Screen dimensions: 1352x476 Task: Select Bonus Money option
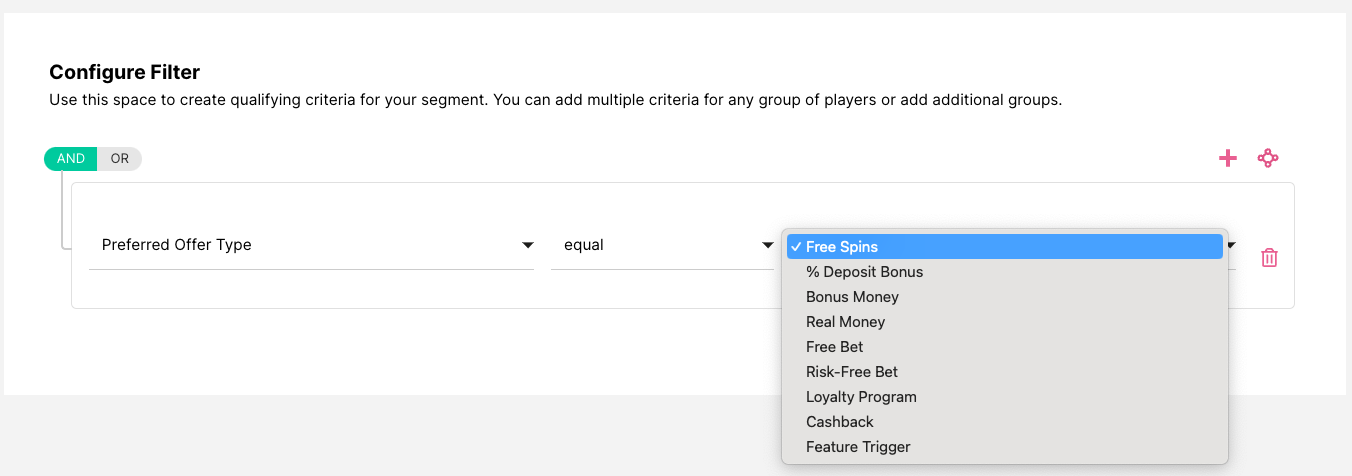pos(852,297)
